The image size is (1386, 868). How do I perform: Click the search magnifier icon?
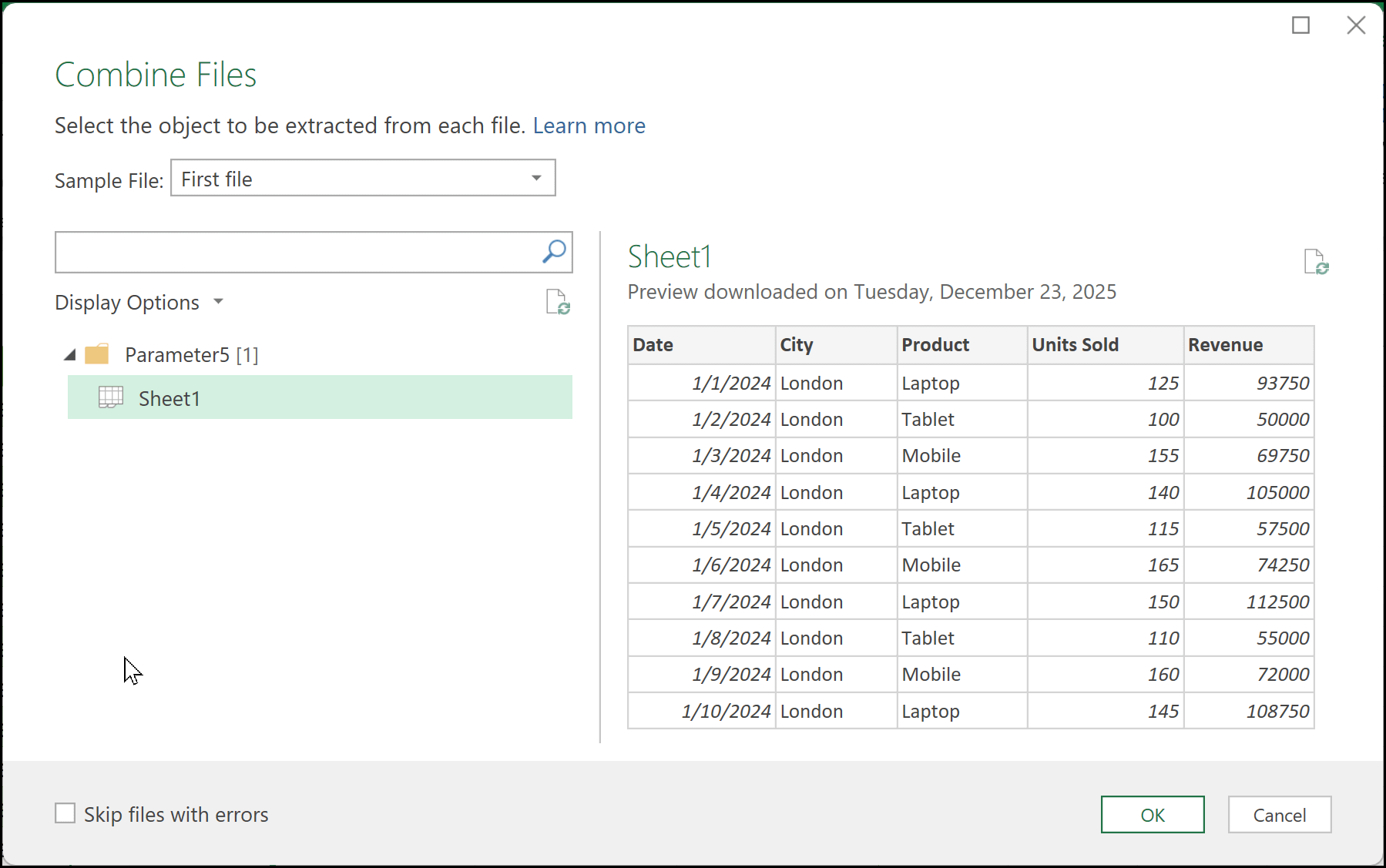click(x=554, y=252)
